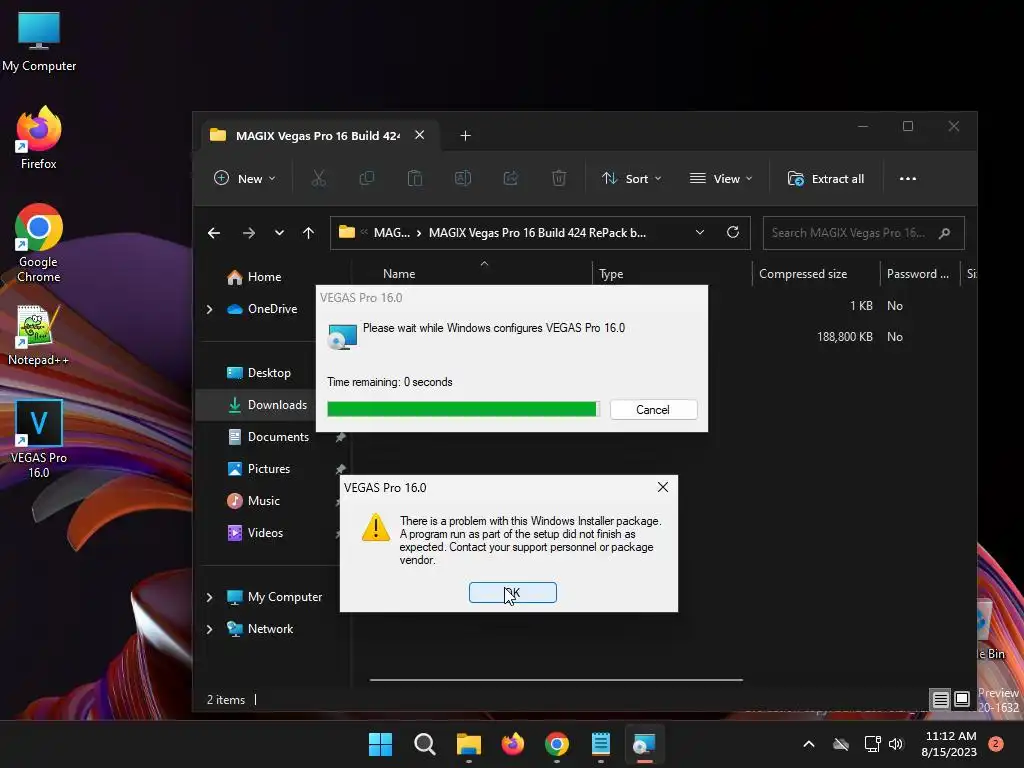This screenshot has height=768, width=1024.
Task: Click the Windows Installer taskbar icon
Action: tap(644, 744)
